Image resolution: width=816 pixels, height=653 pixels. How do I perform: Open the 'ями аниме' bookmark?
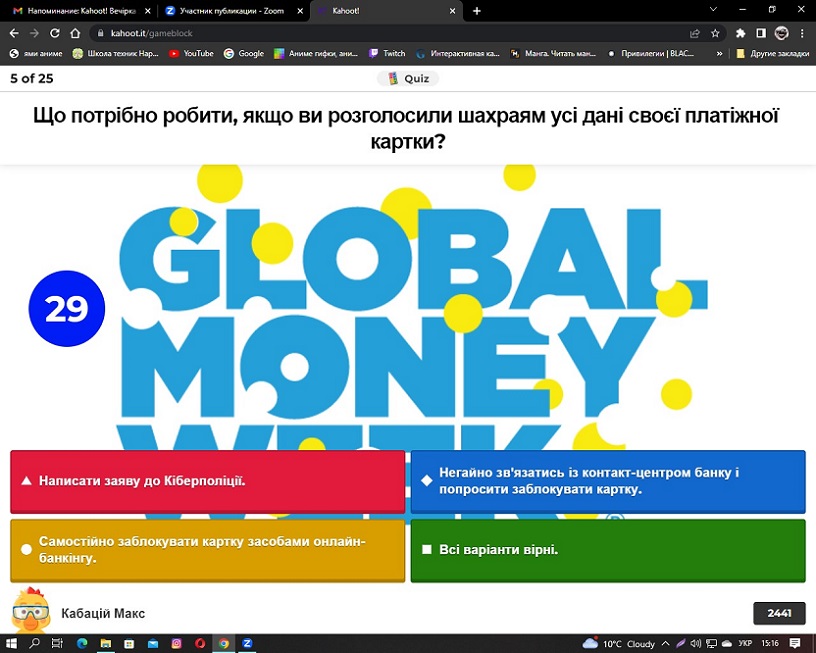tap(36, 54)
